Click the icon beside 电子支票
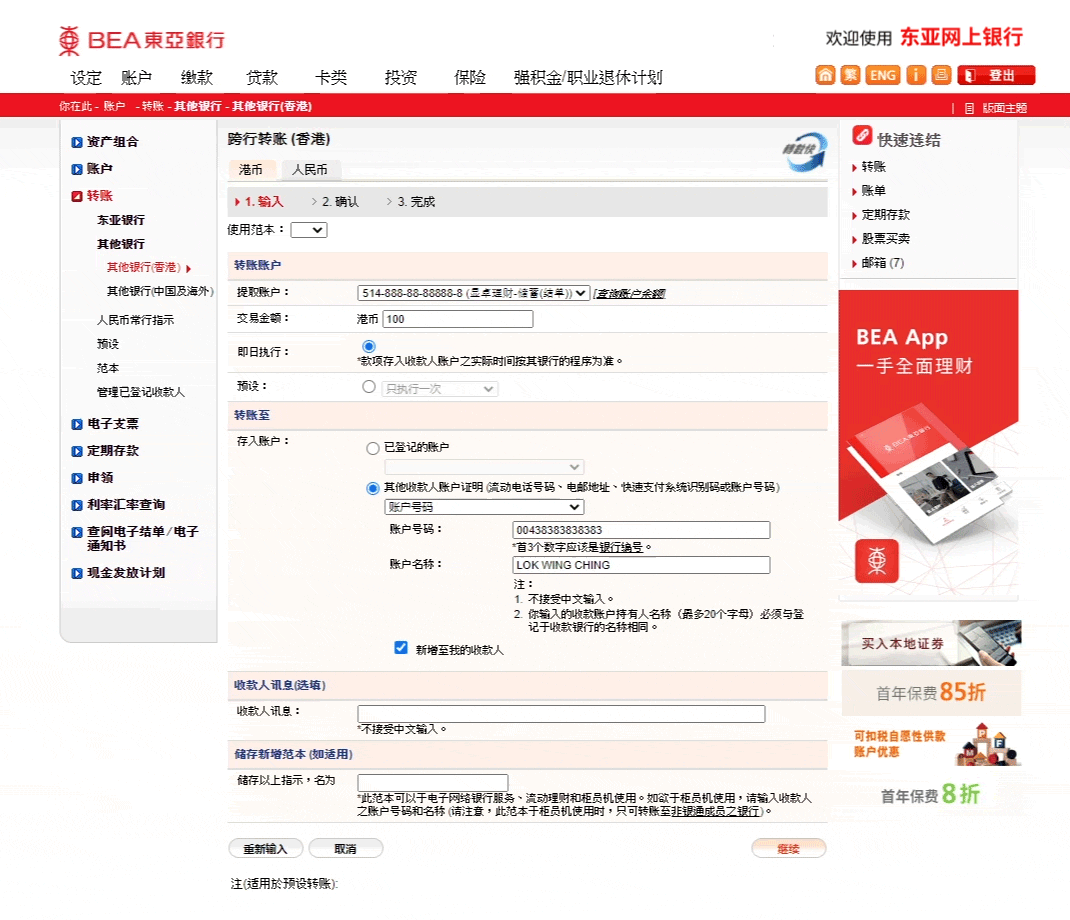The width and height of the screenshot is (1070, 920). 77,425
